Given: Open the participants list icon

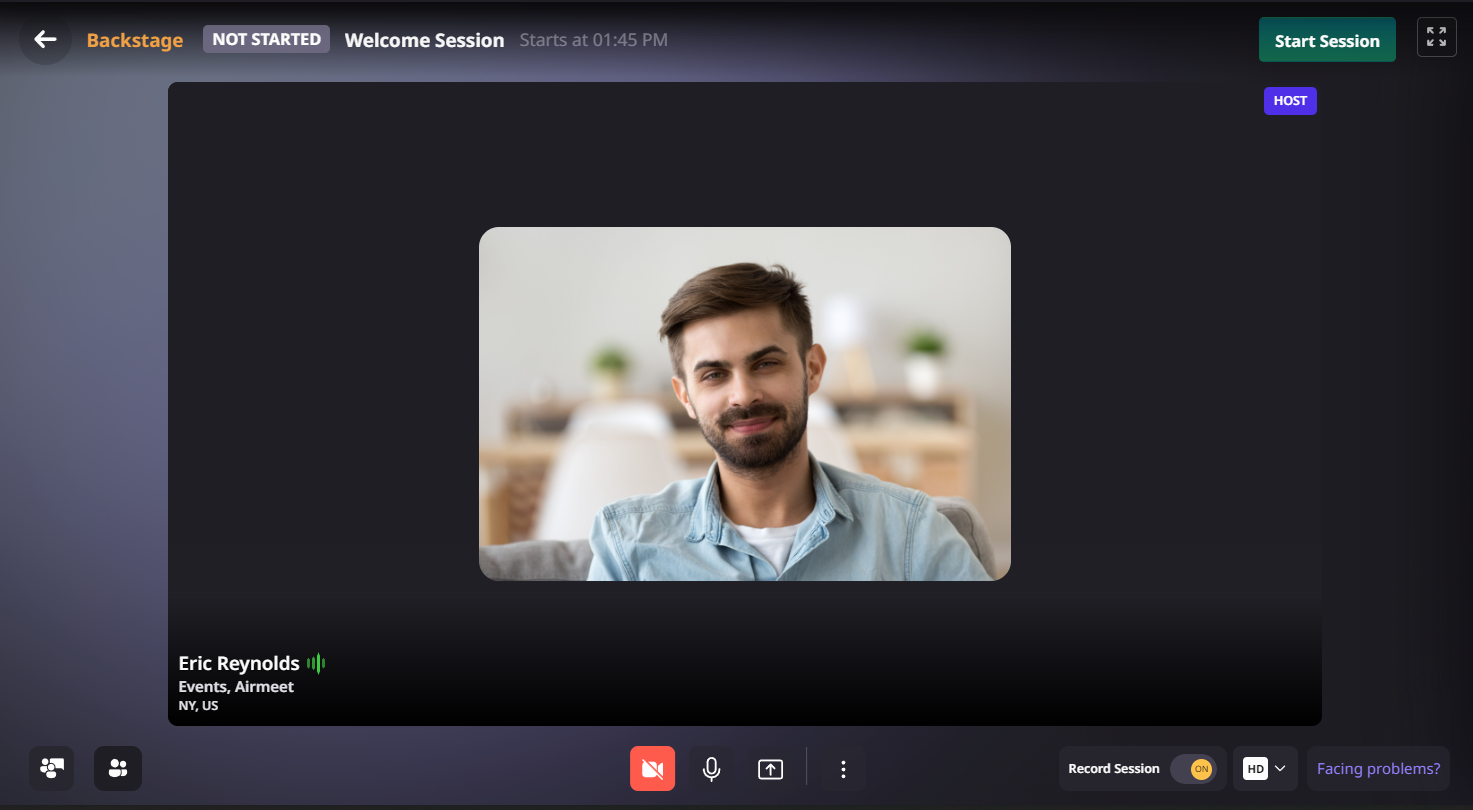Looking at the screenshot, I should pyautogui.click(x=118, y=768).
